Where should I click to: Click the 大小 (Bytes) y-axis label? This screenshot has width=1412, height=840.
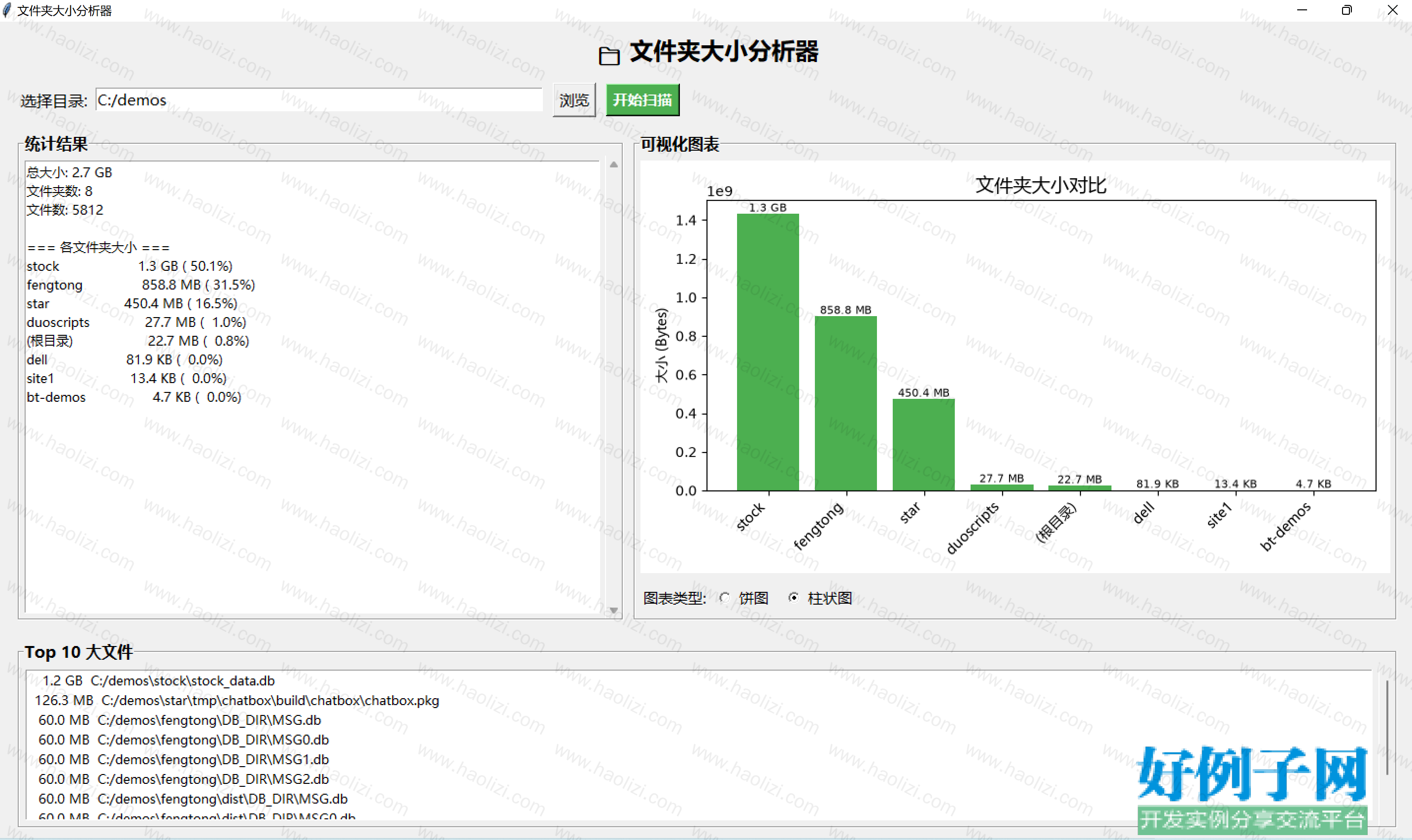[661, 345]
